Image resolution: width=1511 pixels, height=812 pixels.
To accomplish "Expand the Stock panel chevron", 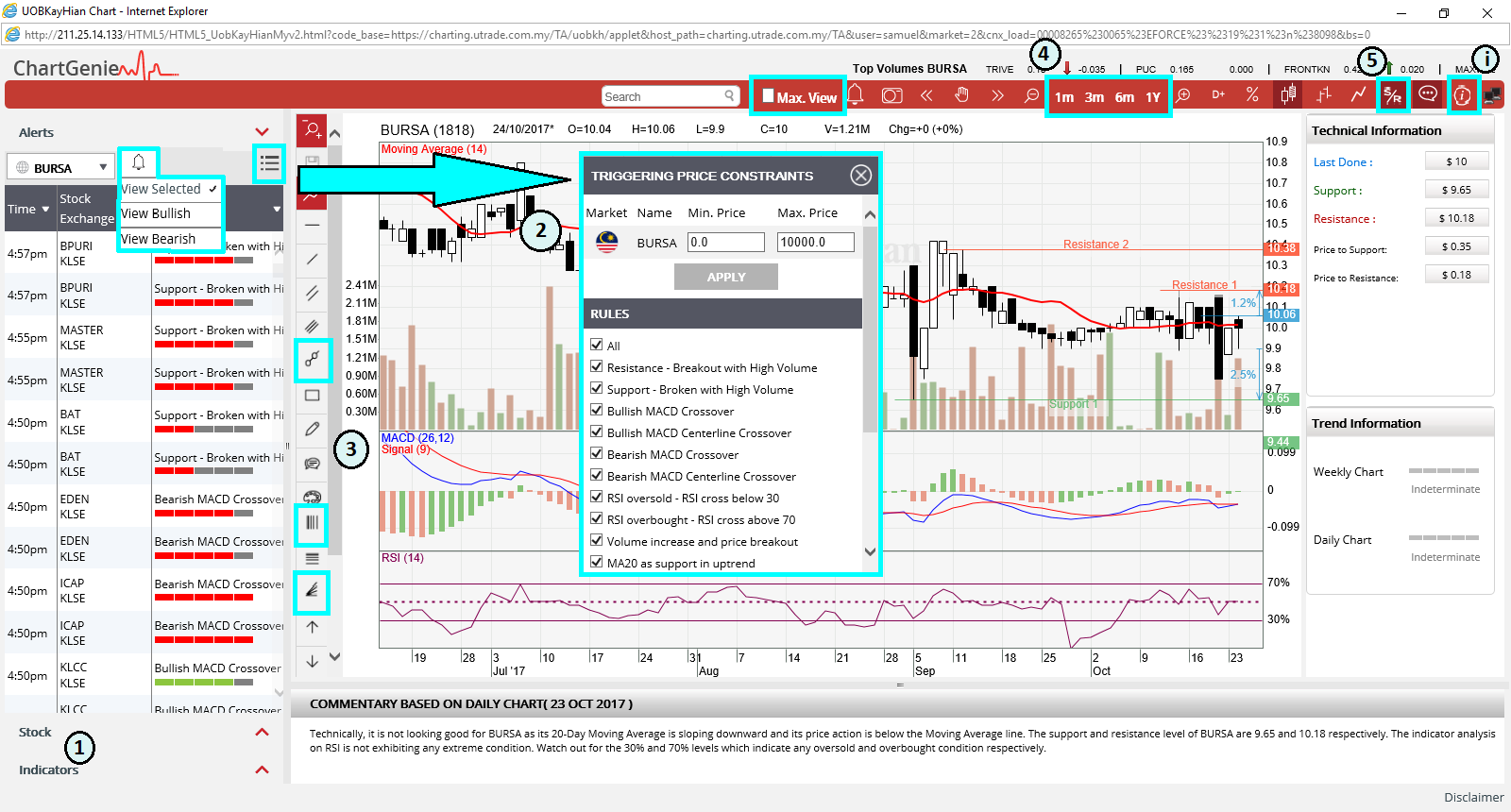I will pos(262,732).
